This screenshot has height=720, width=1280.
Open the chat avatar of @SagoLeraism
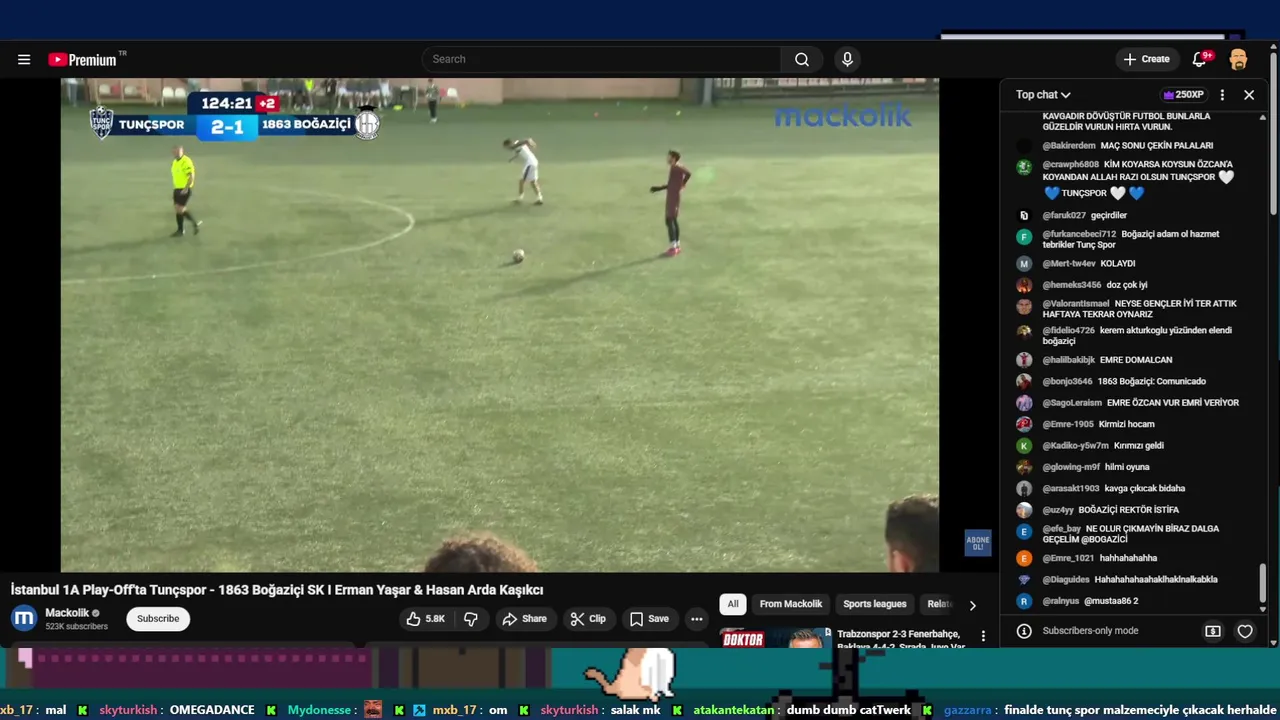[x=1024, y=403]
